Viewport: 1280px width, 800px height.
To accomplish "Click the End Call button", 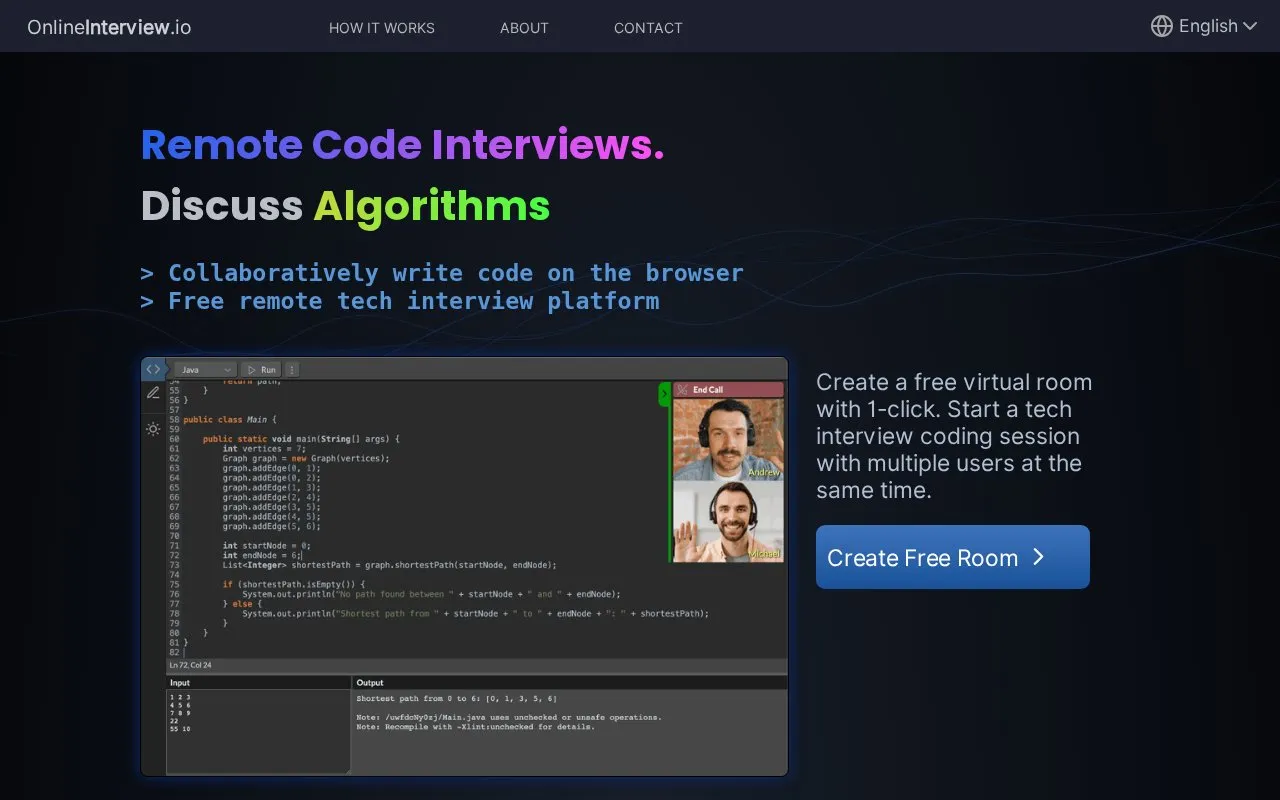I will pos(728,390).
